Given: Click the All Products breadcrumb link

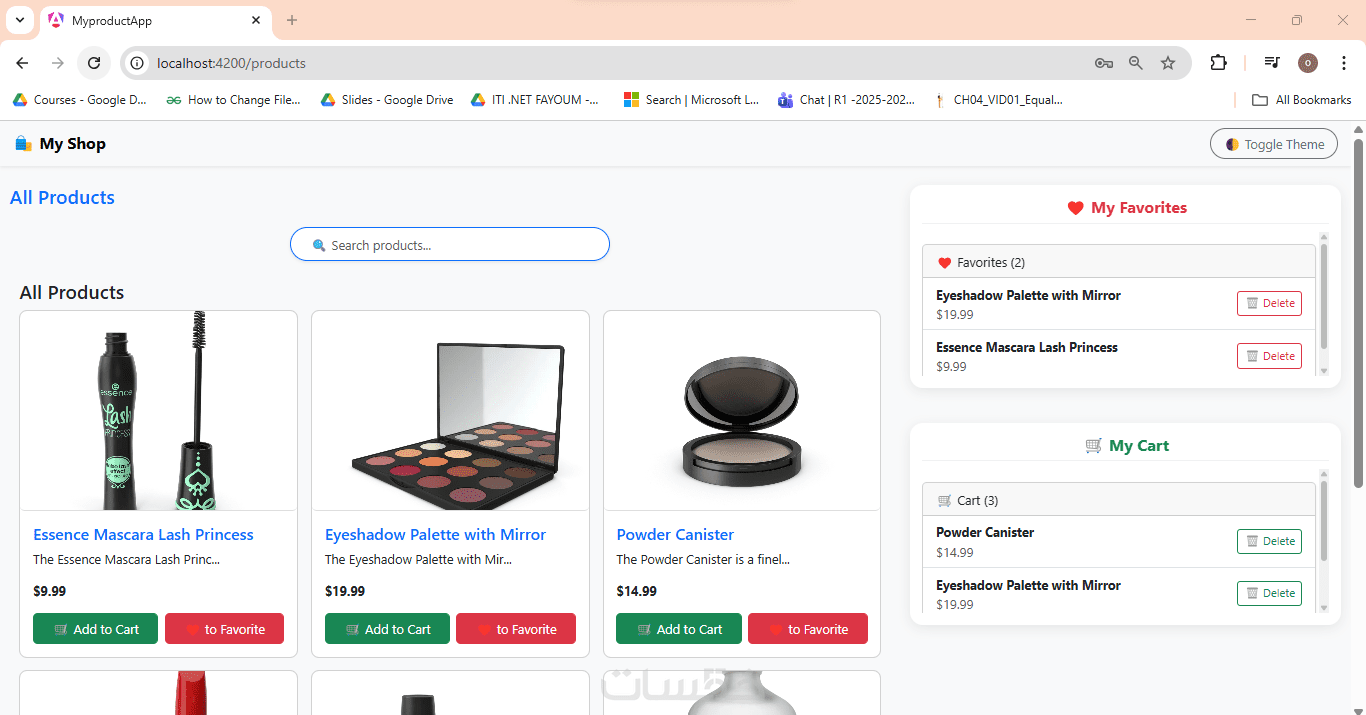Looking at the screenshot, I should tap(62, 197).
